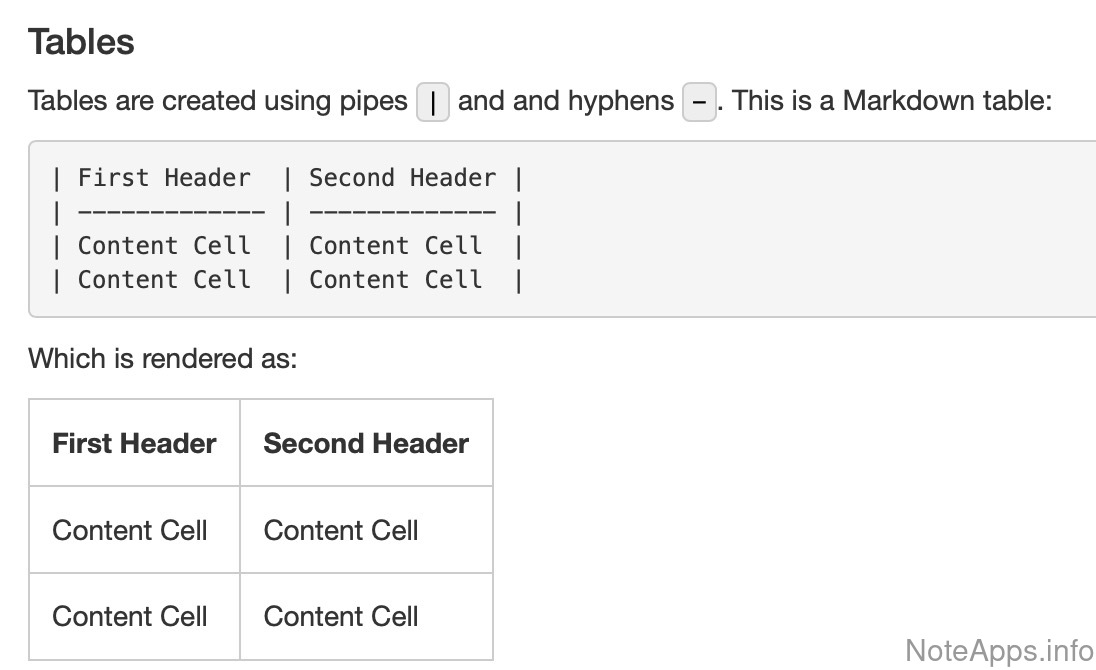Image resolution: width=1096 pixels, height=670 pixels.
Task: Click the NoteApps.info watermark
Action: click(x=997, y=650)
